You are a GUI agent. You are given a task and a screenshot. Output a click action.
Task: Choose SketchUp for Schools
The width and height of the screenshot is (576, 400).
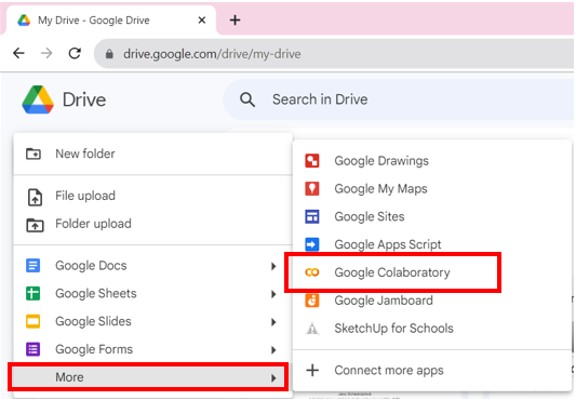point(432,328)
